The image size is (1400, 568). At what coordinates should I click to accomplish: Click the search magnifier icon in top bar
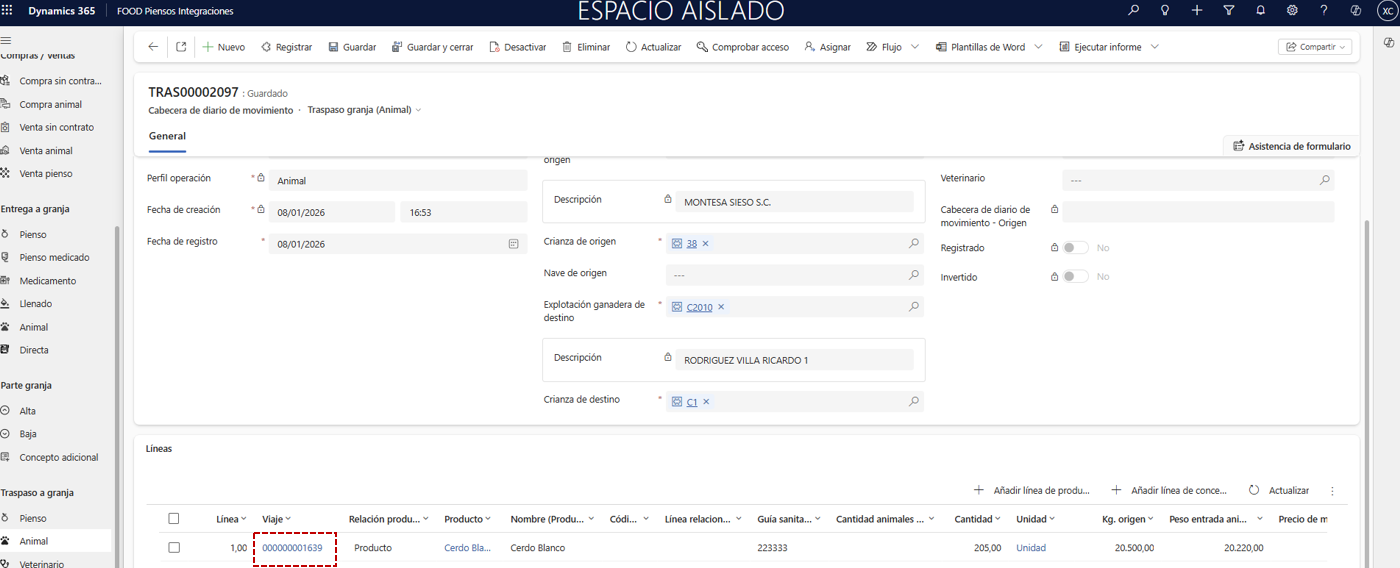pos(1133,11)
